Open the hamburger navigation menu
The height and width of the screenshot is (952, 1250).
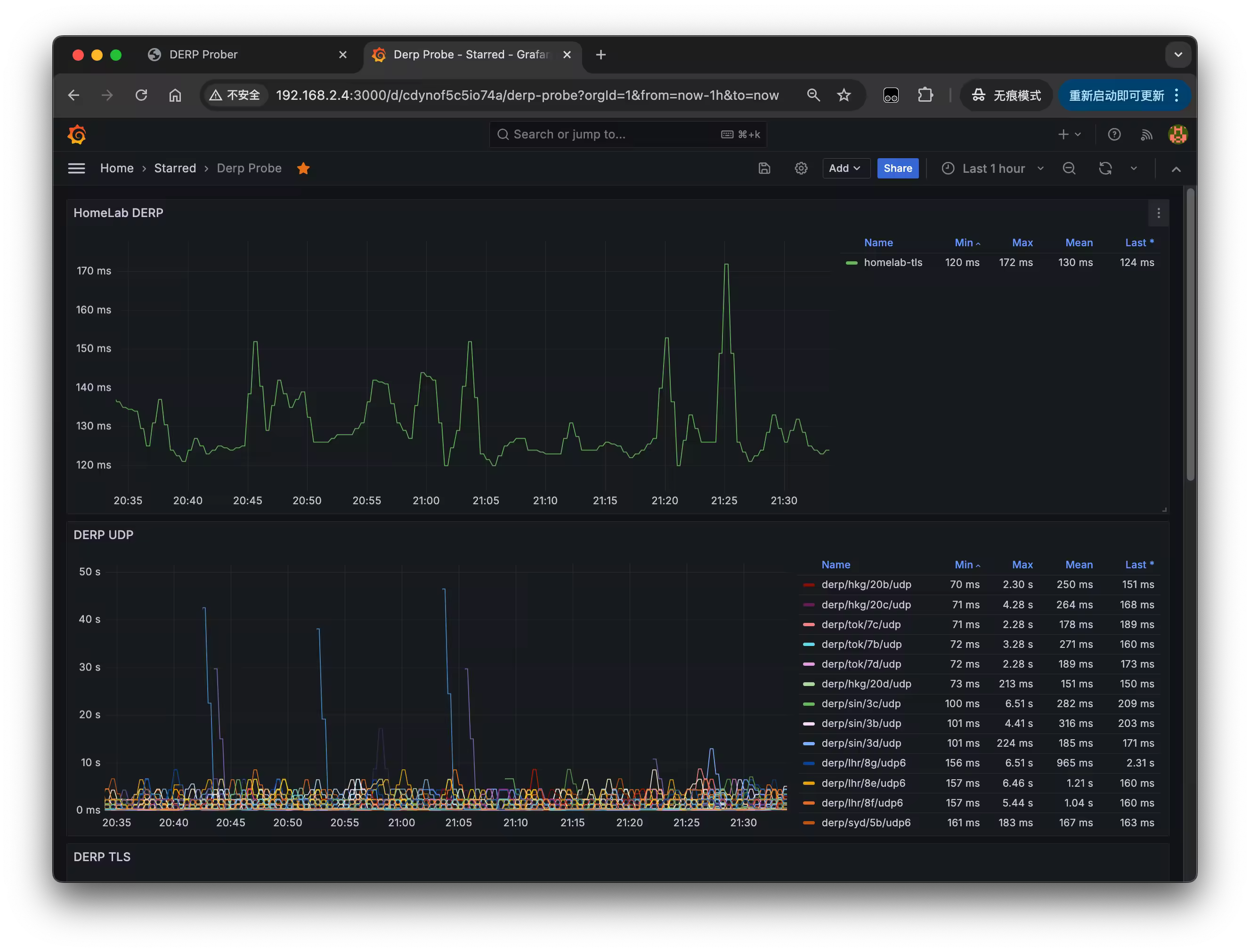pyautogui.click(x=76, y=168)
